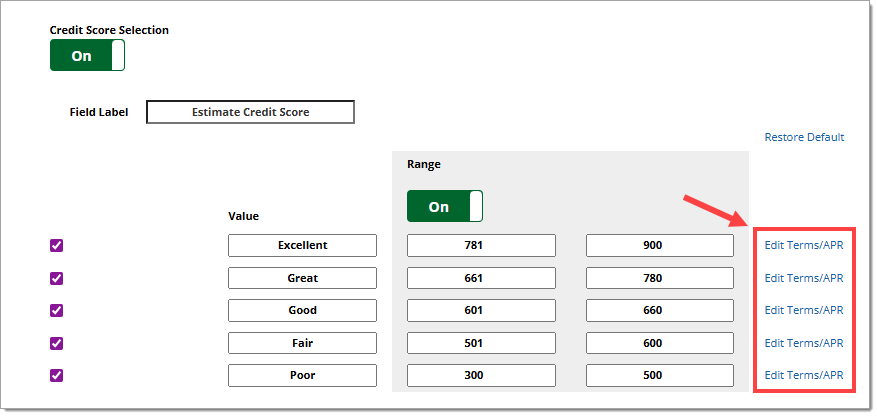877x416 pixels.
Task: Open Edit Terms/APR for Poor
Action: [804, 376]
